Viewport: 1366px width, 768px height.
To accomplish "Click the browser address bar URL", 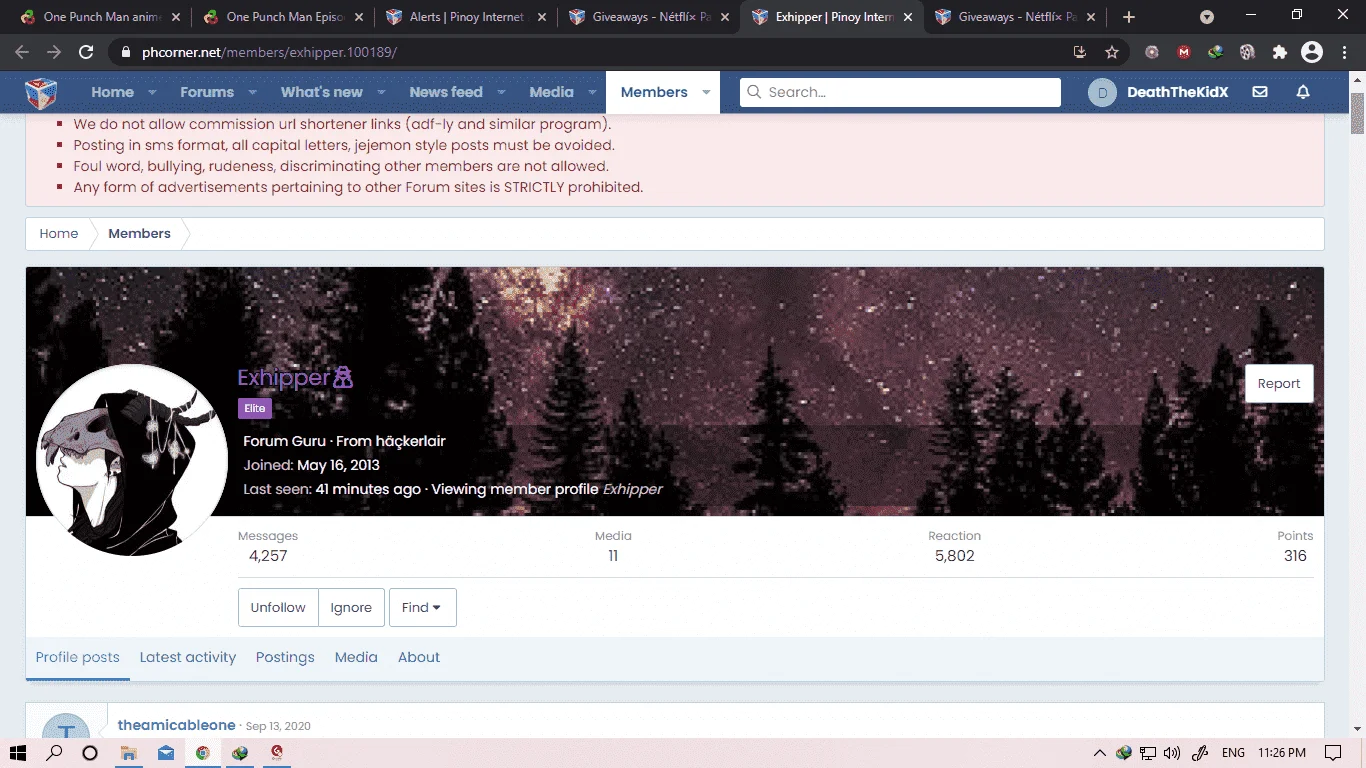I will [269, 52].
